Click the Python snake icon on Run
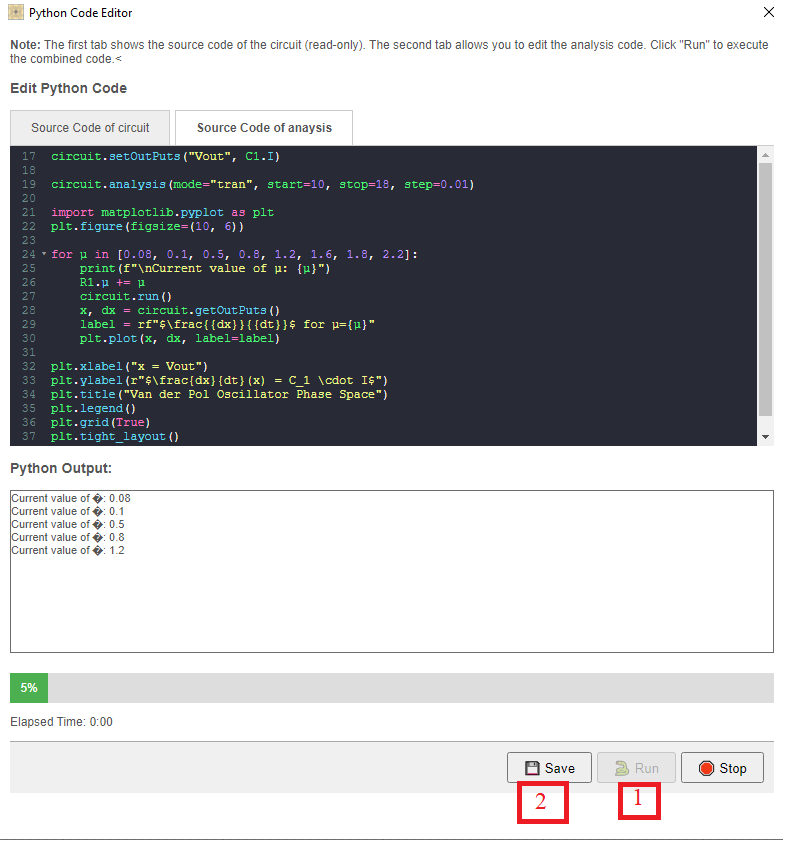792x841 pixels. [x=621, y=768]
